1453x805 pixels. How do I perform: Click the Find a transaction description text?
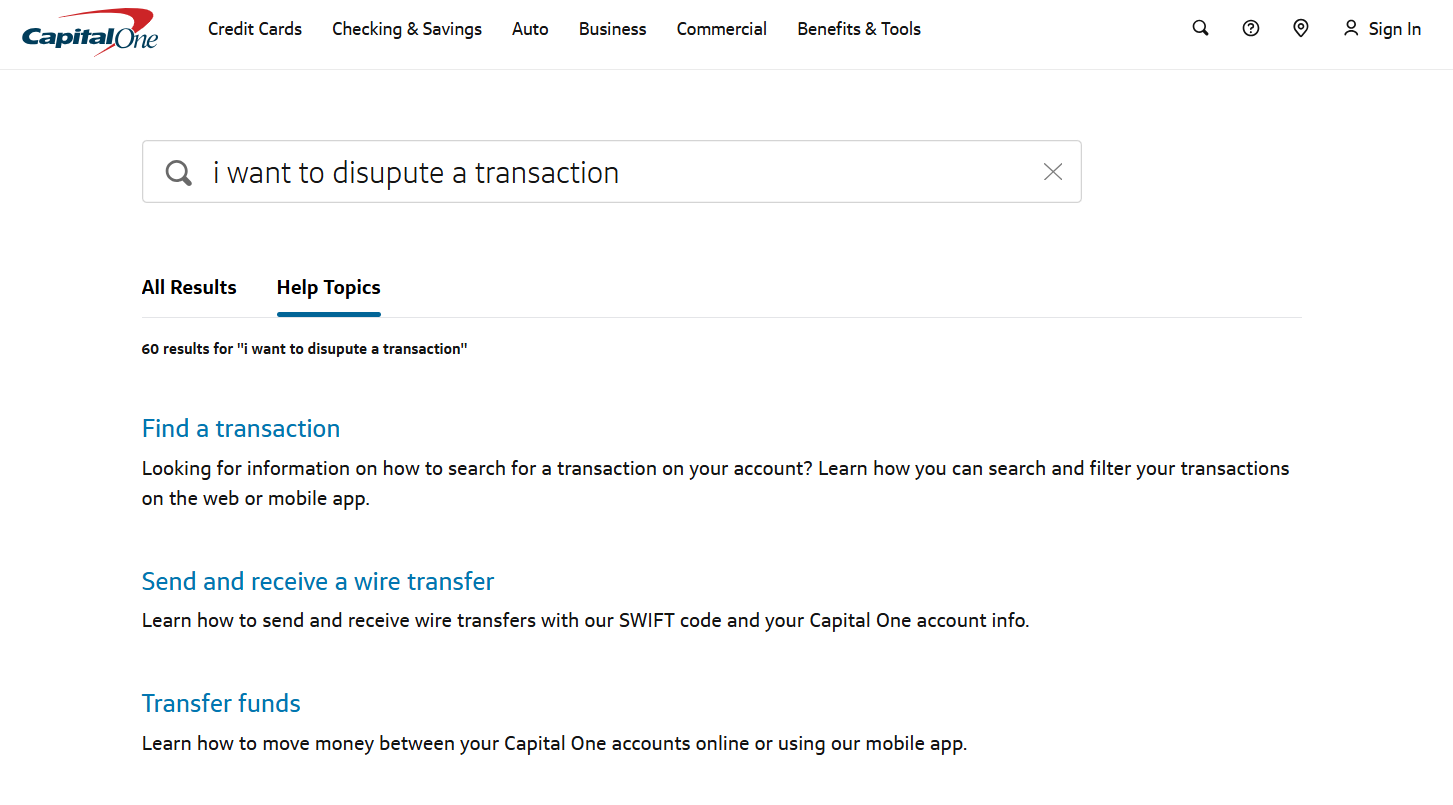coord(716,483)
